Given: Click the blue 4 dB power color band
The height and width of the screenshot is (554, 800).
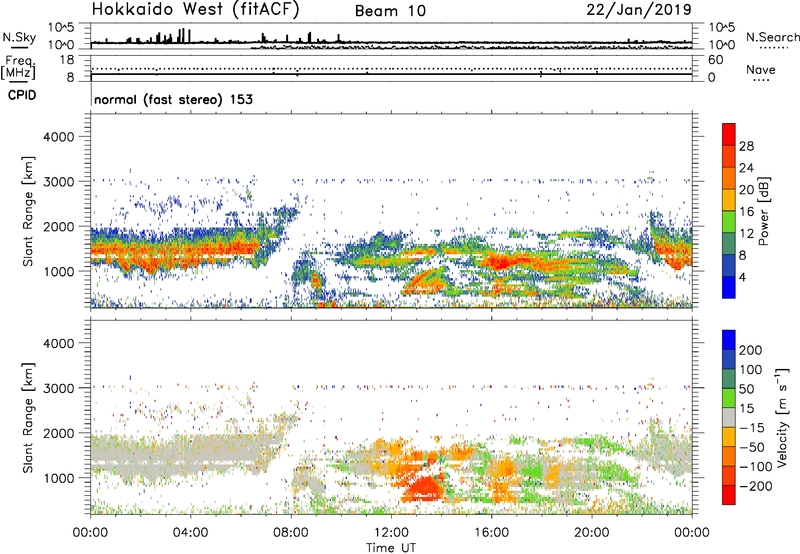Looking at the screenshot, I should point(729,287).
